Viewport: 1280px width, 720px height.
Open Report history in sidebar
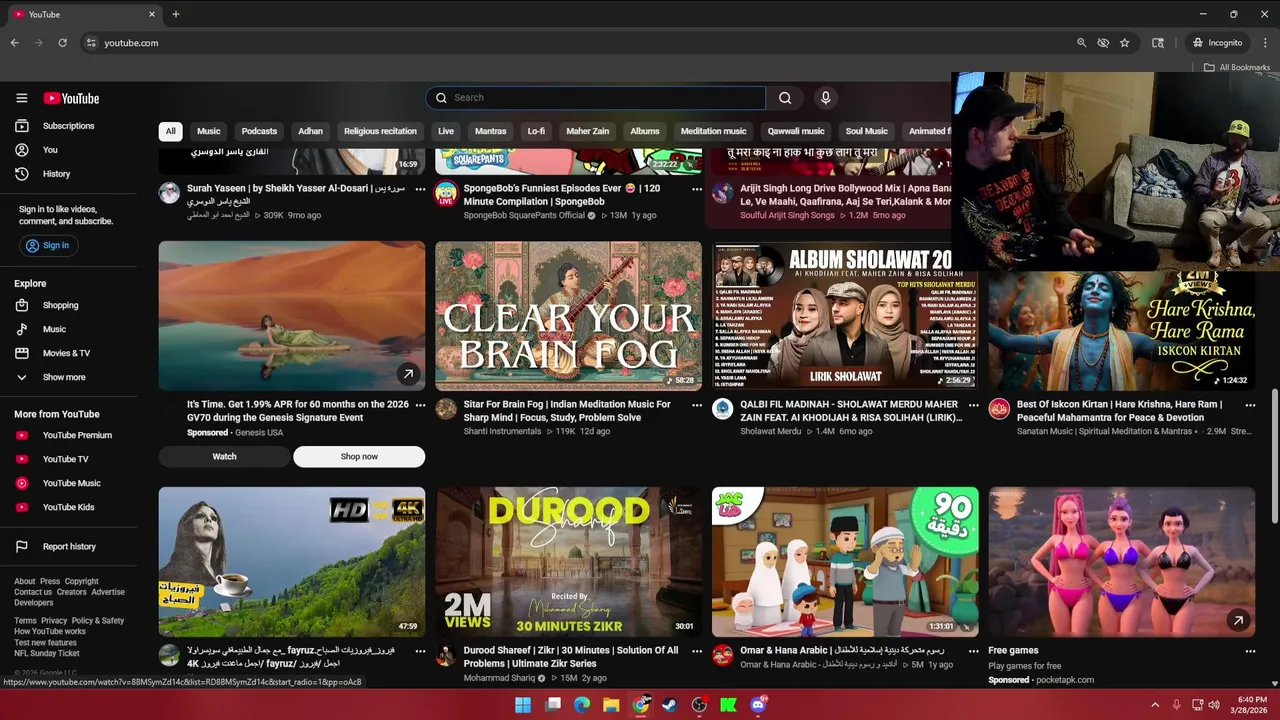tap(69, 546)
